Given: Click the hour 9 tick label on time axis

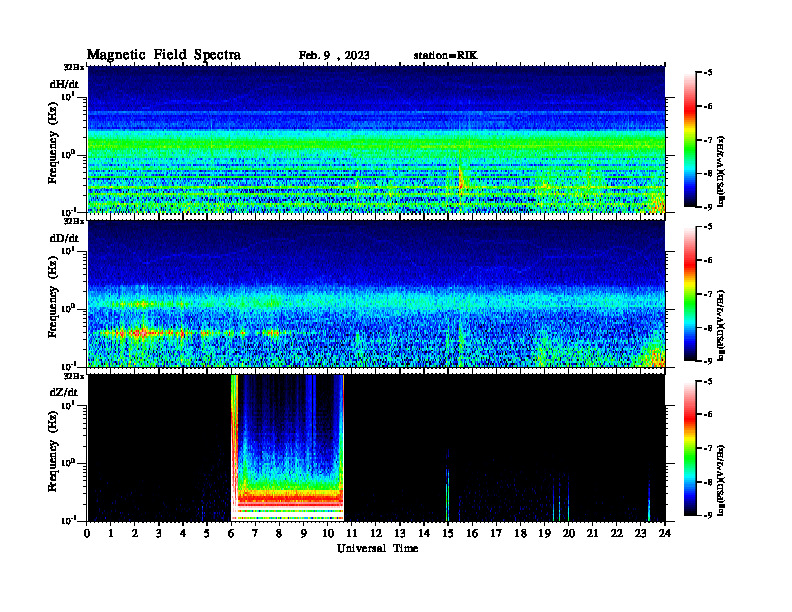Looking at the screenshot, I should click(x=304, y=534).
